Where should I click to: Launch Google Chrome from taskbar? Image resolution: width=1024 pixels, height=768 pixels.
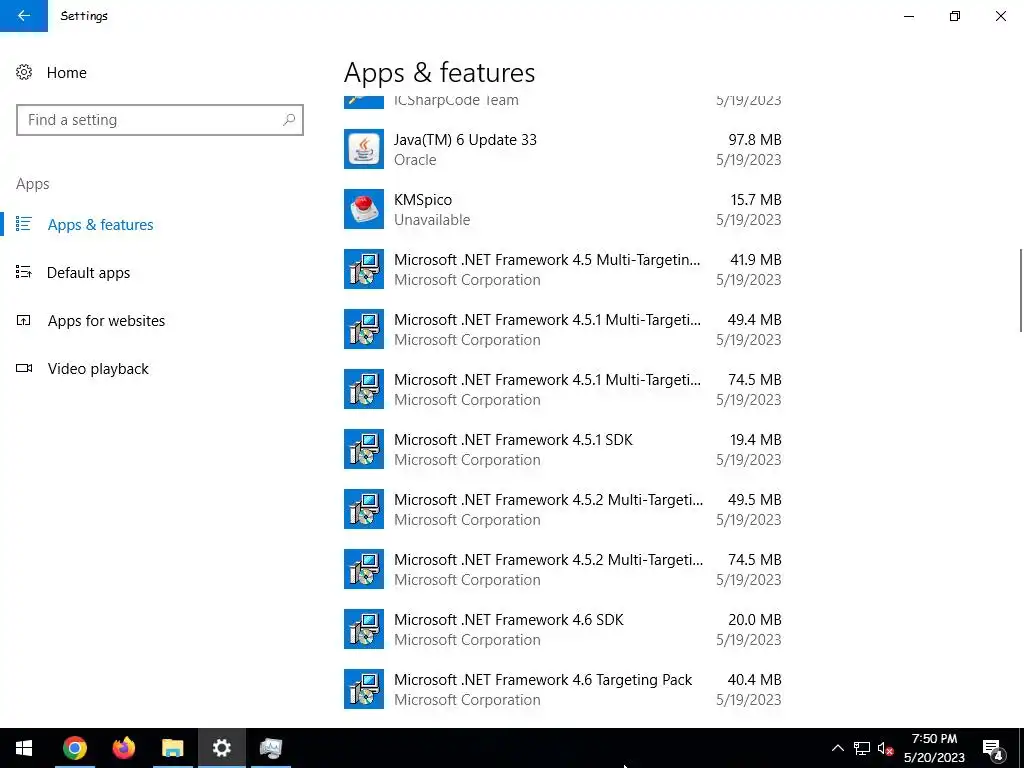click(x=75, y=748)
